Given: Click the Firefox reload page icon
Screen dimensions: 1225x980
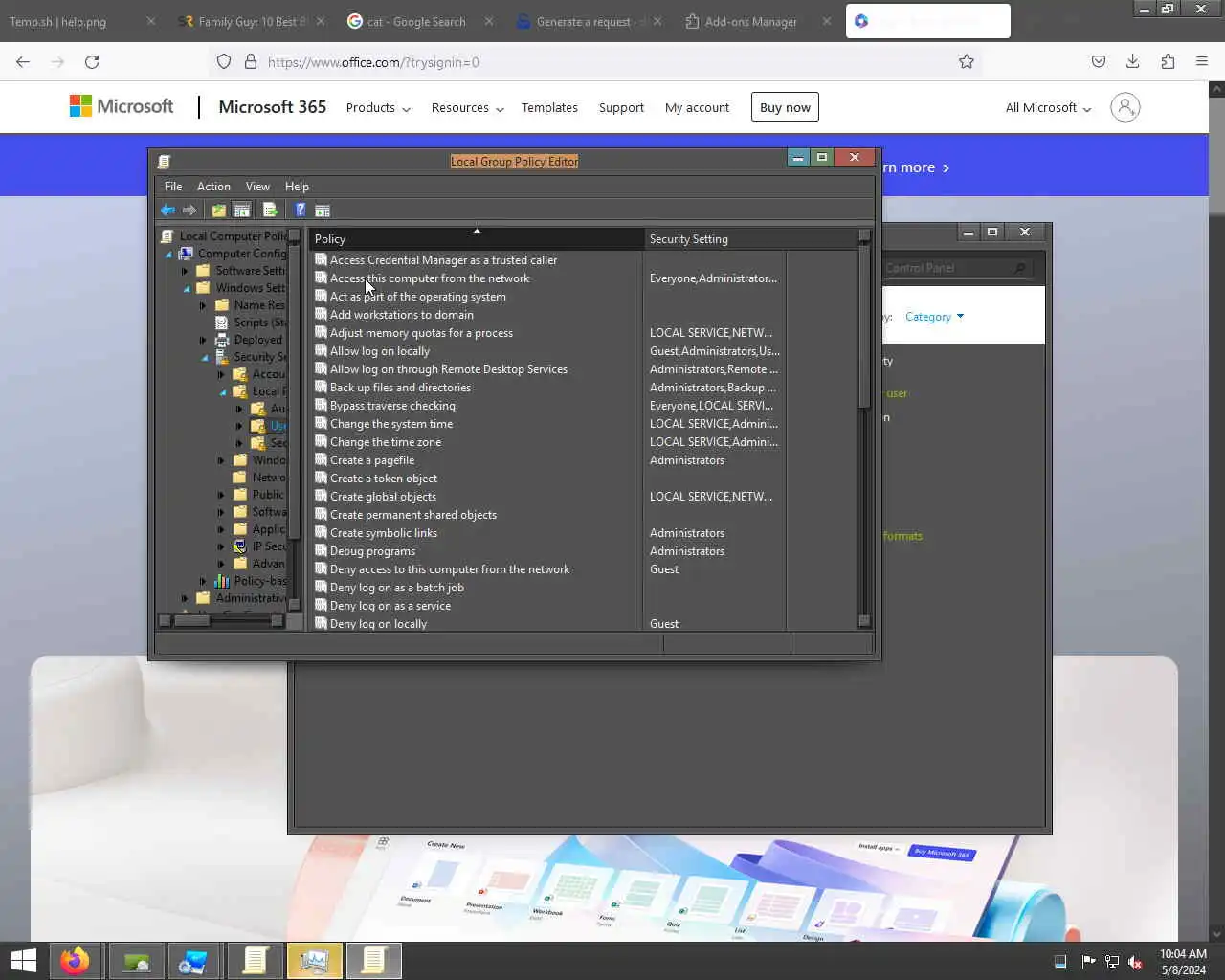Looking at the screenshot, I should coord(92,62).
